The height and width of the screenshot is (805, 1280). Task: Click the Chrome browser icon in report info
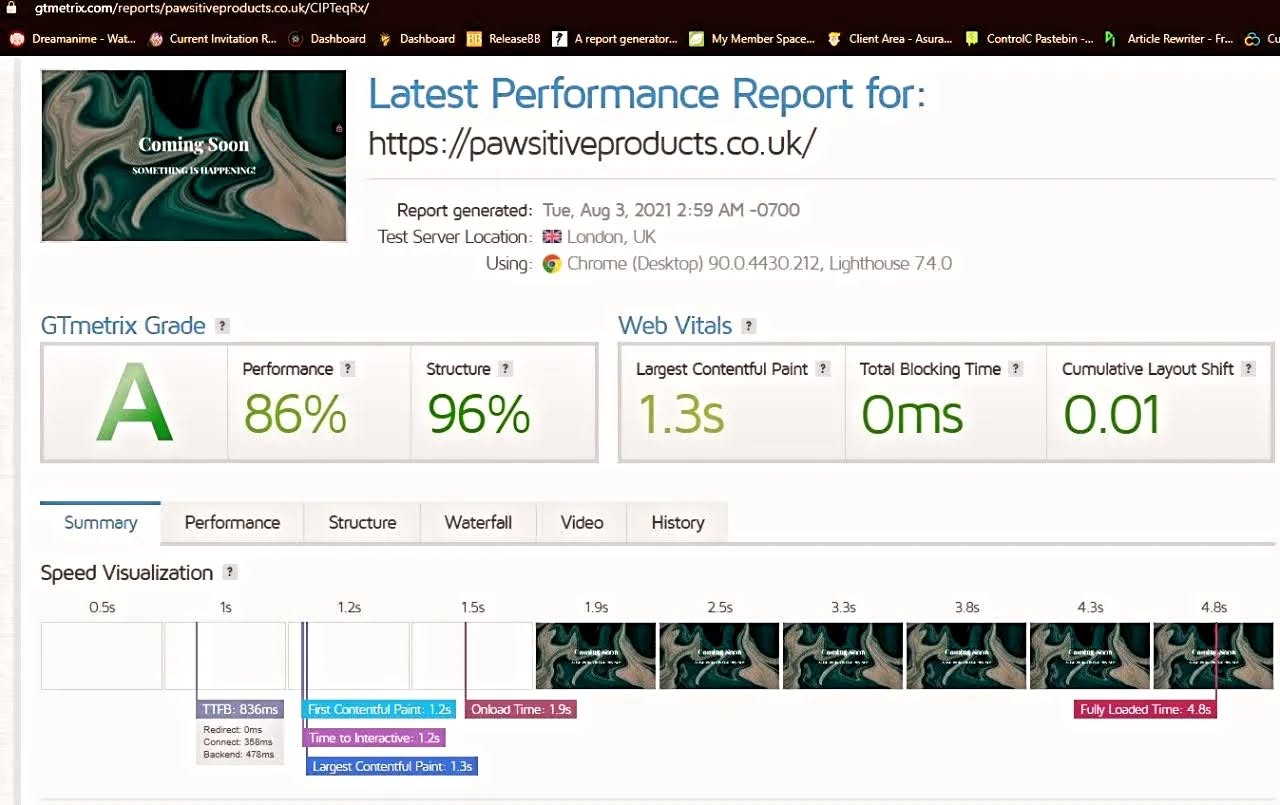click(x=551, y=264)
